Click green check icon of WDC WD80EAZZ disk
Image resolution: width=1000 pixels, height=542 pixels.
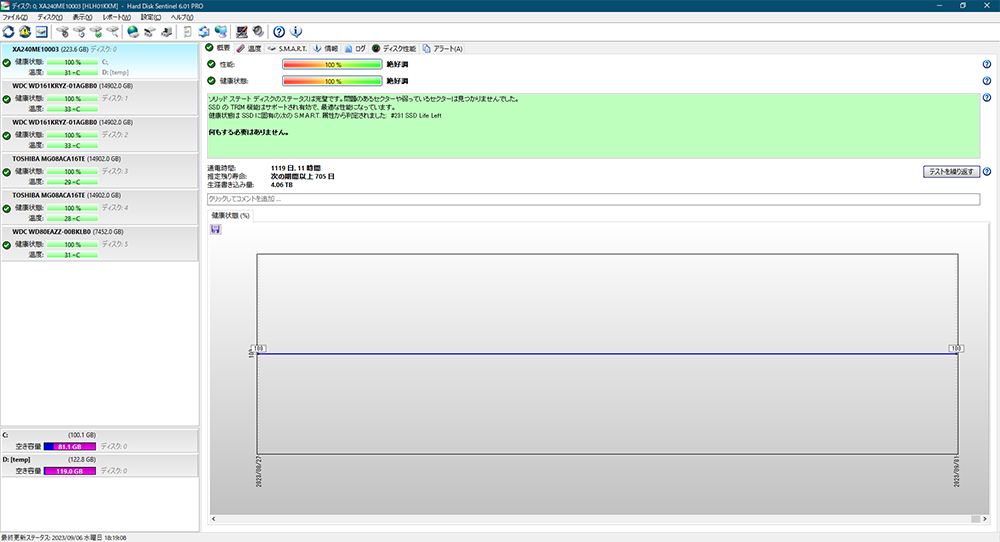click(6, 245)
